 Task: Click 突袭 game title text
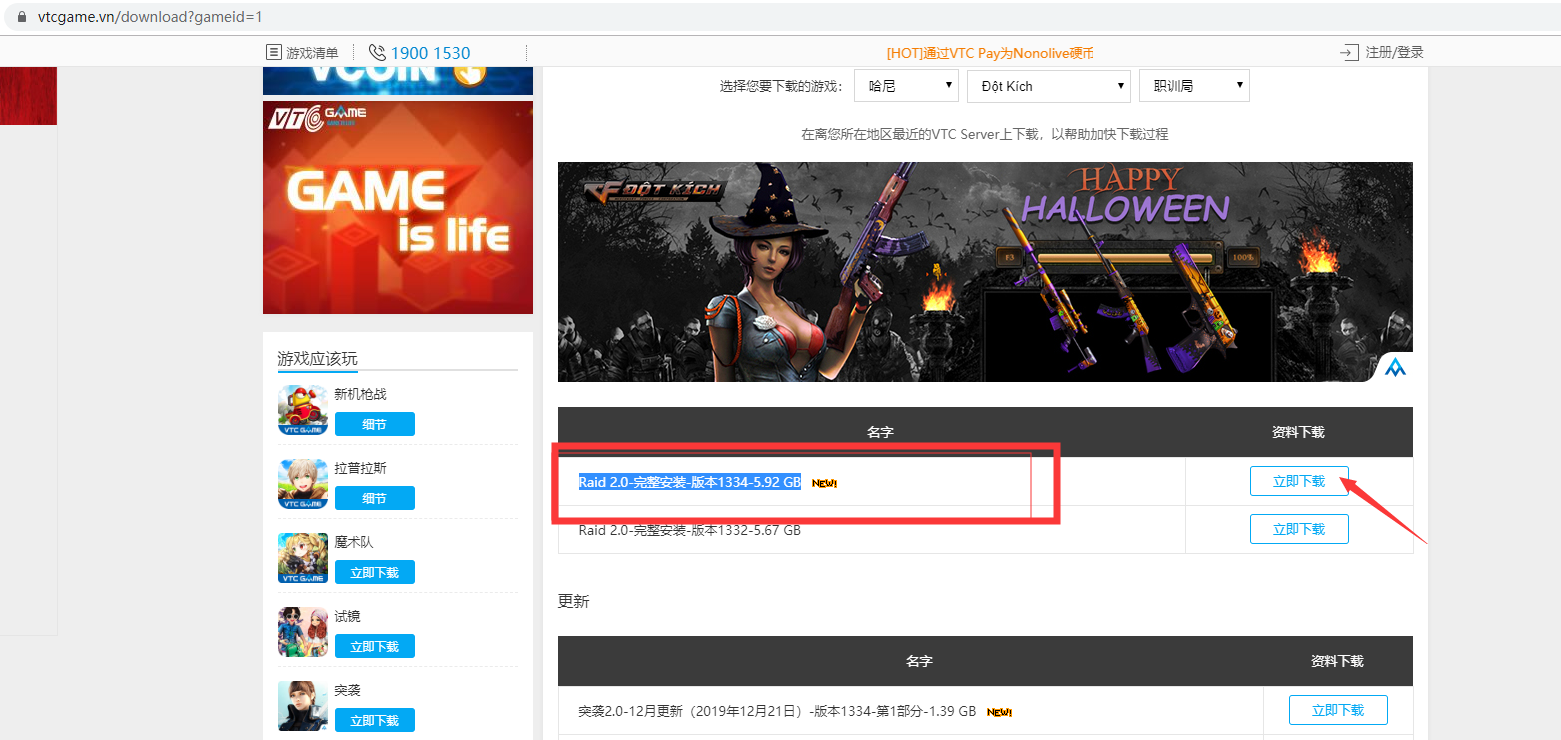coord(347,690)
